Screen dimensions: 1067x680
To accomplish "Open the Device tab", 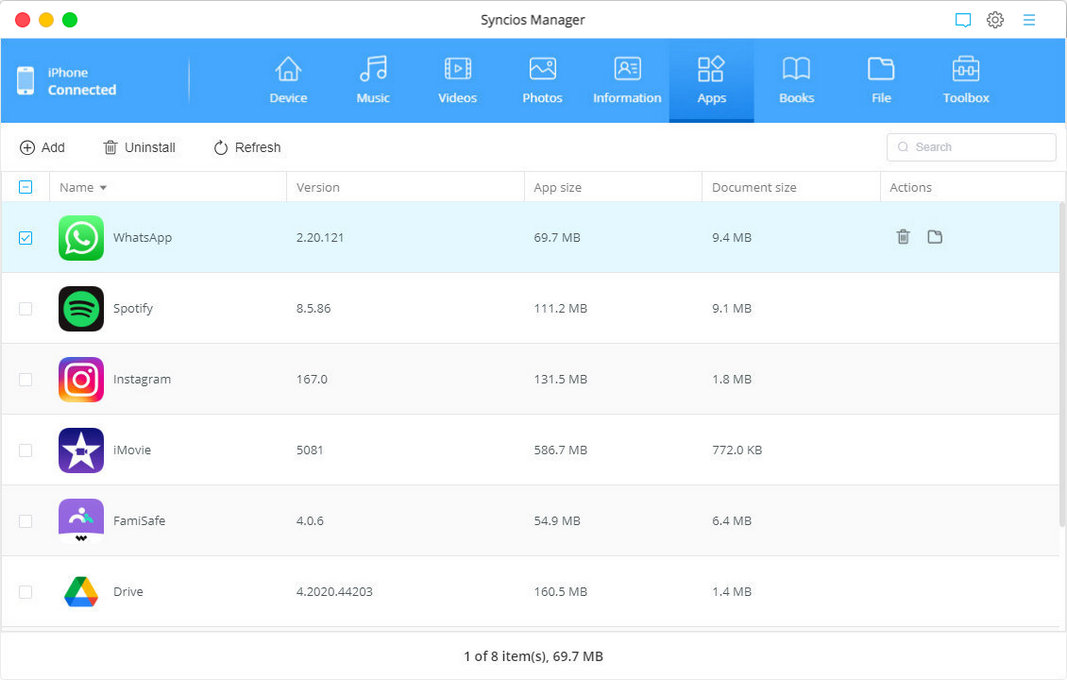I will (288, 80).
